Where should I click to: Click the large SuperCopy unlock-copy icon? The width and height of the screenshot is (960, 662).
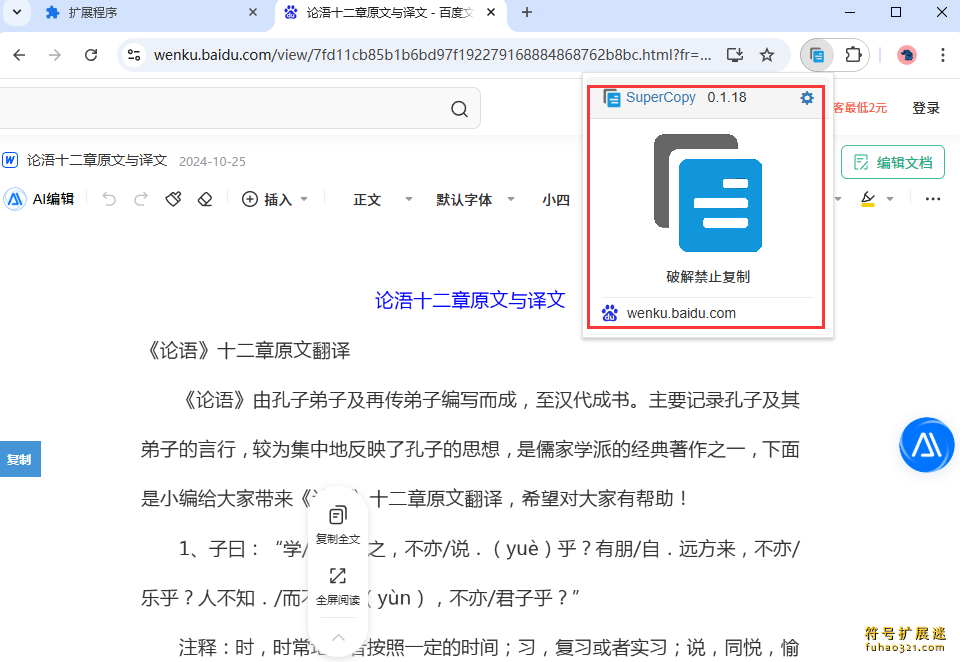708,193
